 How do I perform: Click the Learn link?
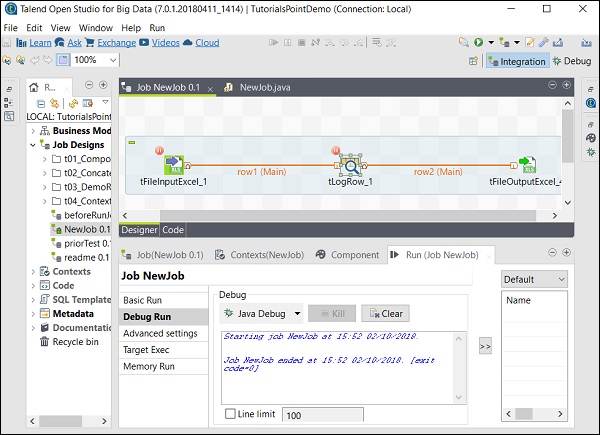coord(40,43)
